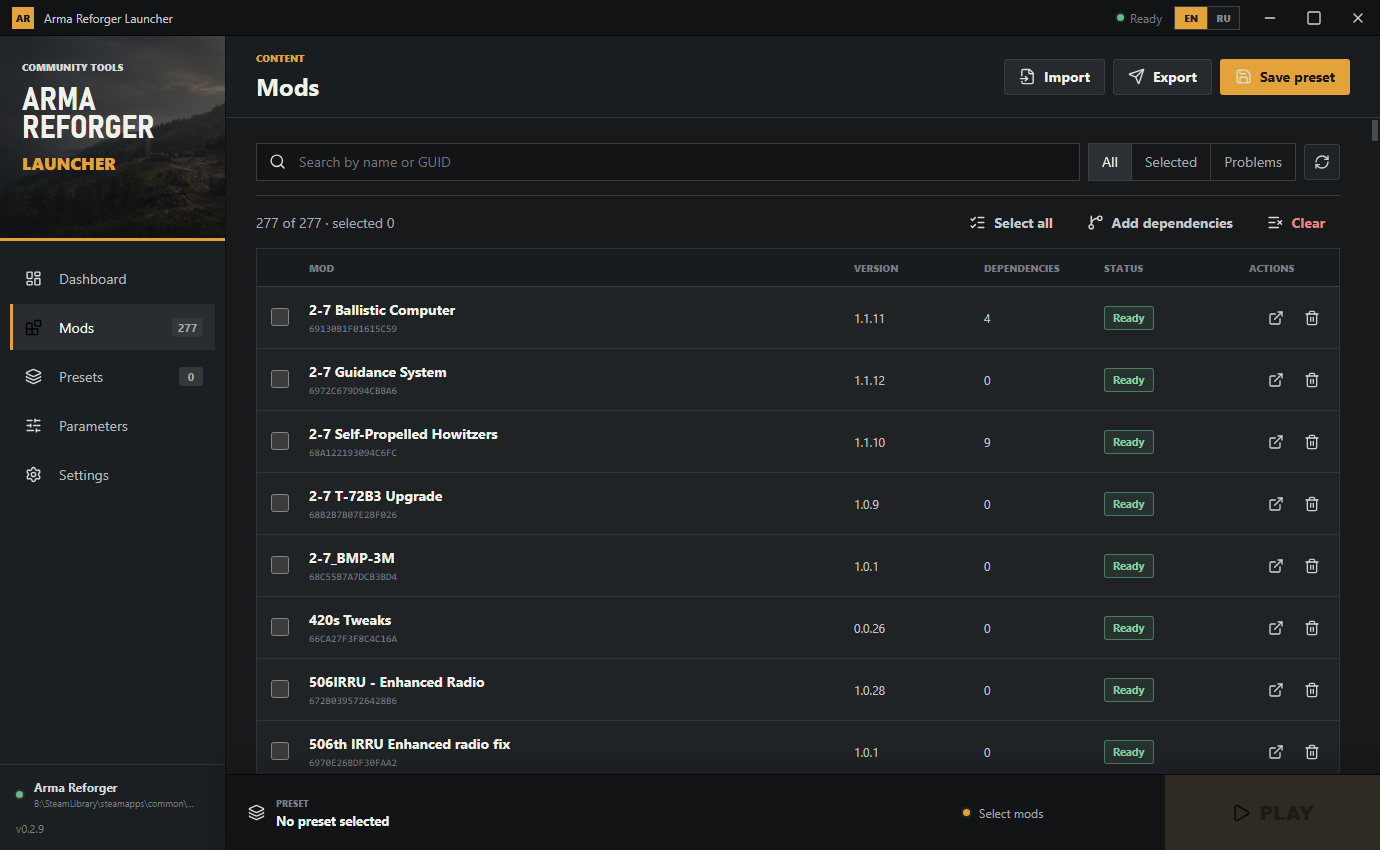Focus the search by name or GUID field
The width and height of the screenshot is (1380, 850).
(x=668, y=162)
